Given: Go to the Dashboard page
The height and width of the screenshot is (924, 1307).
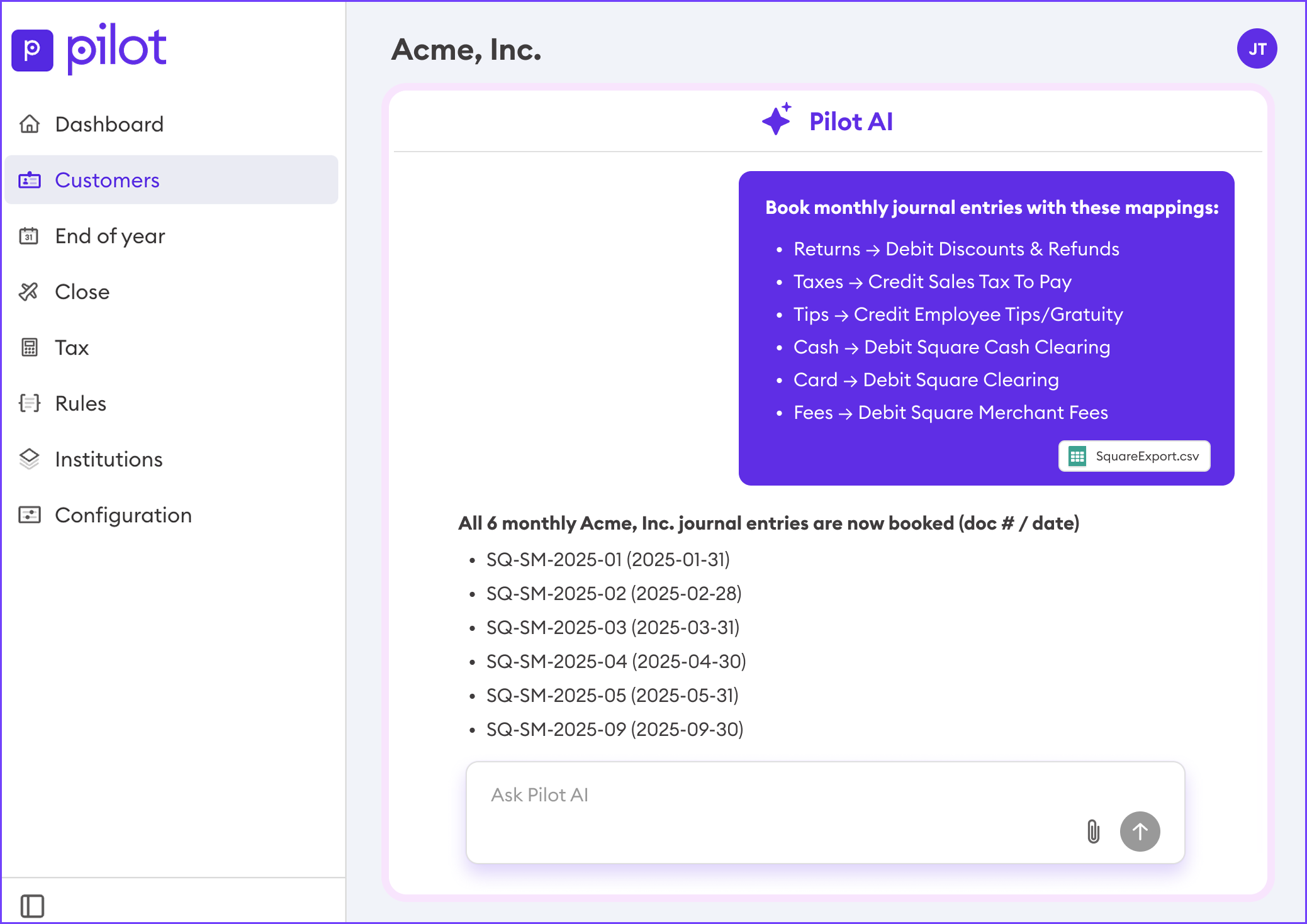Looking at the screenshot, I should (x=109, y=124).
